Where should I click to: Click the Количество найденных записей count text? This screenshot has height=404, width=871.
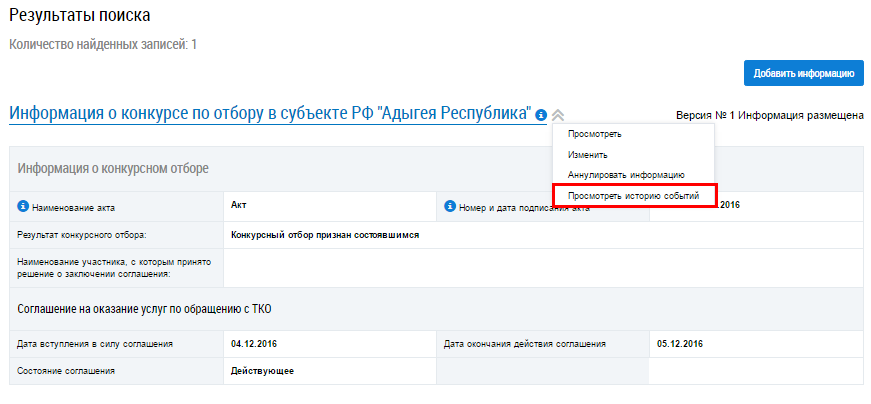[103, 44]
